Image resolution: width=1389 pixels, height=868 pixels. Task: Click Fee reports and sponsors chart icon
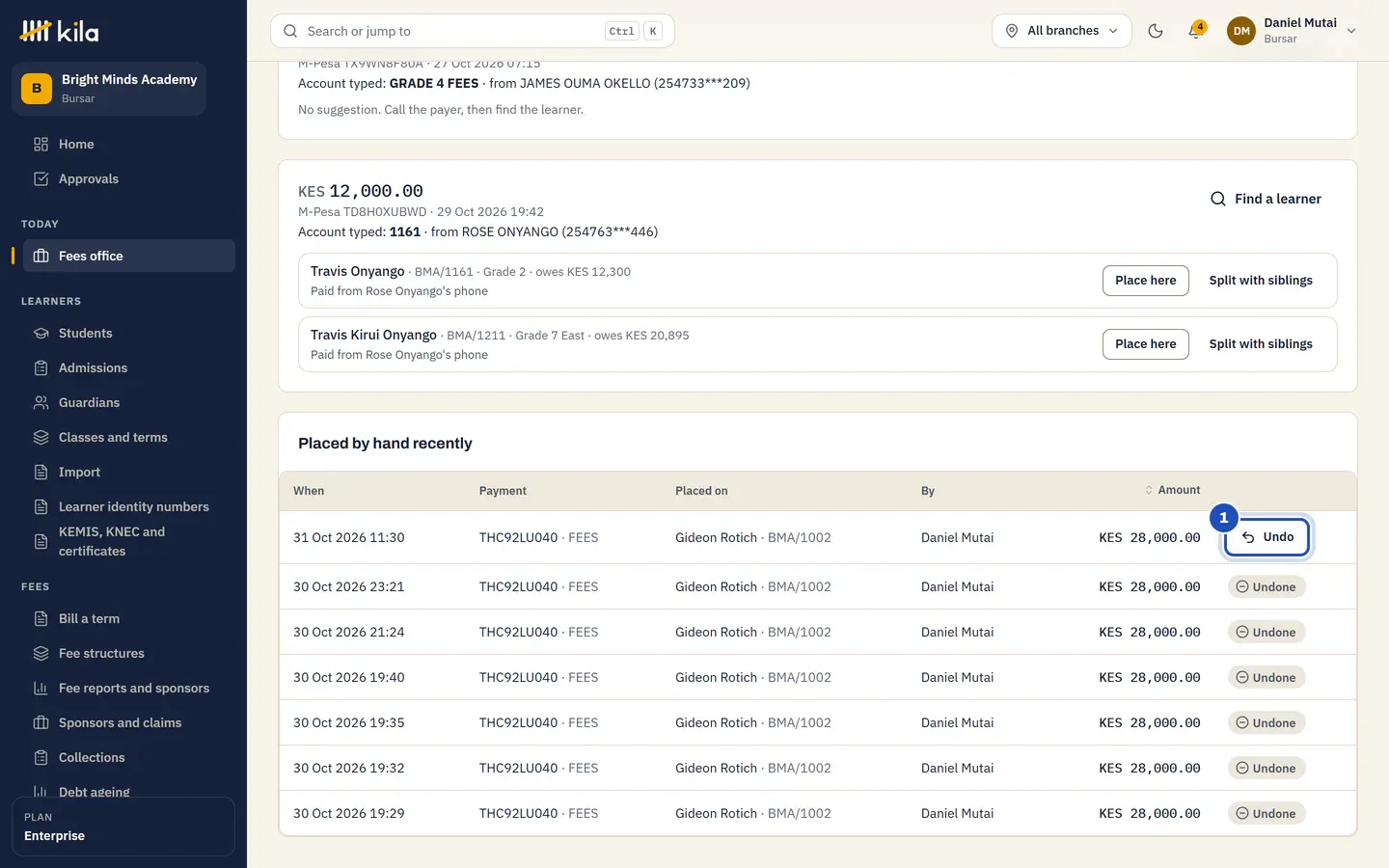click(41, 689)
